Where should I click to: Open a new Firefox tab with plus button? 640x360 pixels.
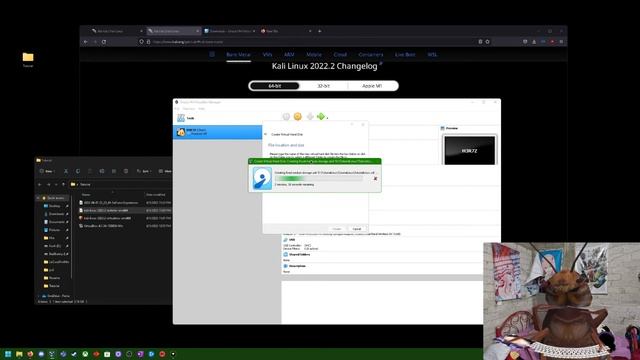pyautogui.click(x=320, y=31)
